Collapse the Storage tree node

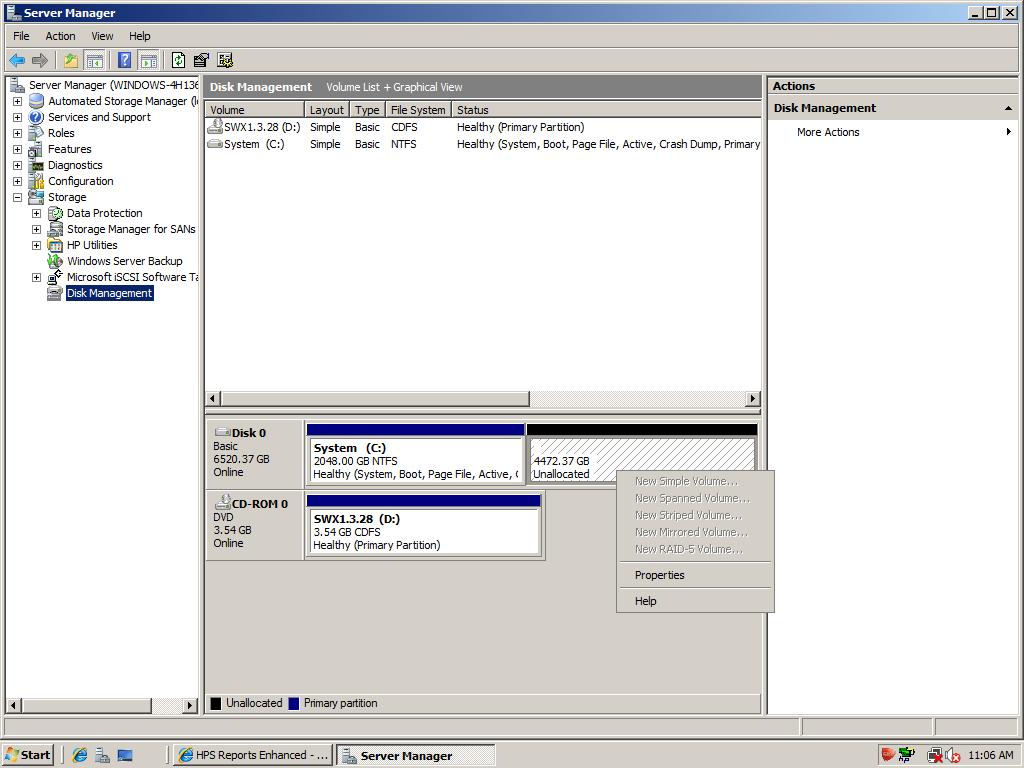click(17, 197)
